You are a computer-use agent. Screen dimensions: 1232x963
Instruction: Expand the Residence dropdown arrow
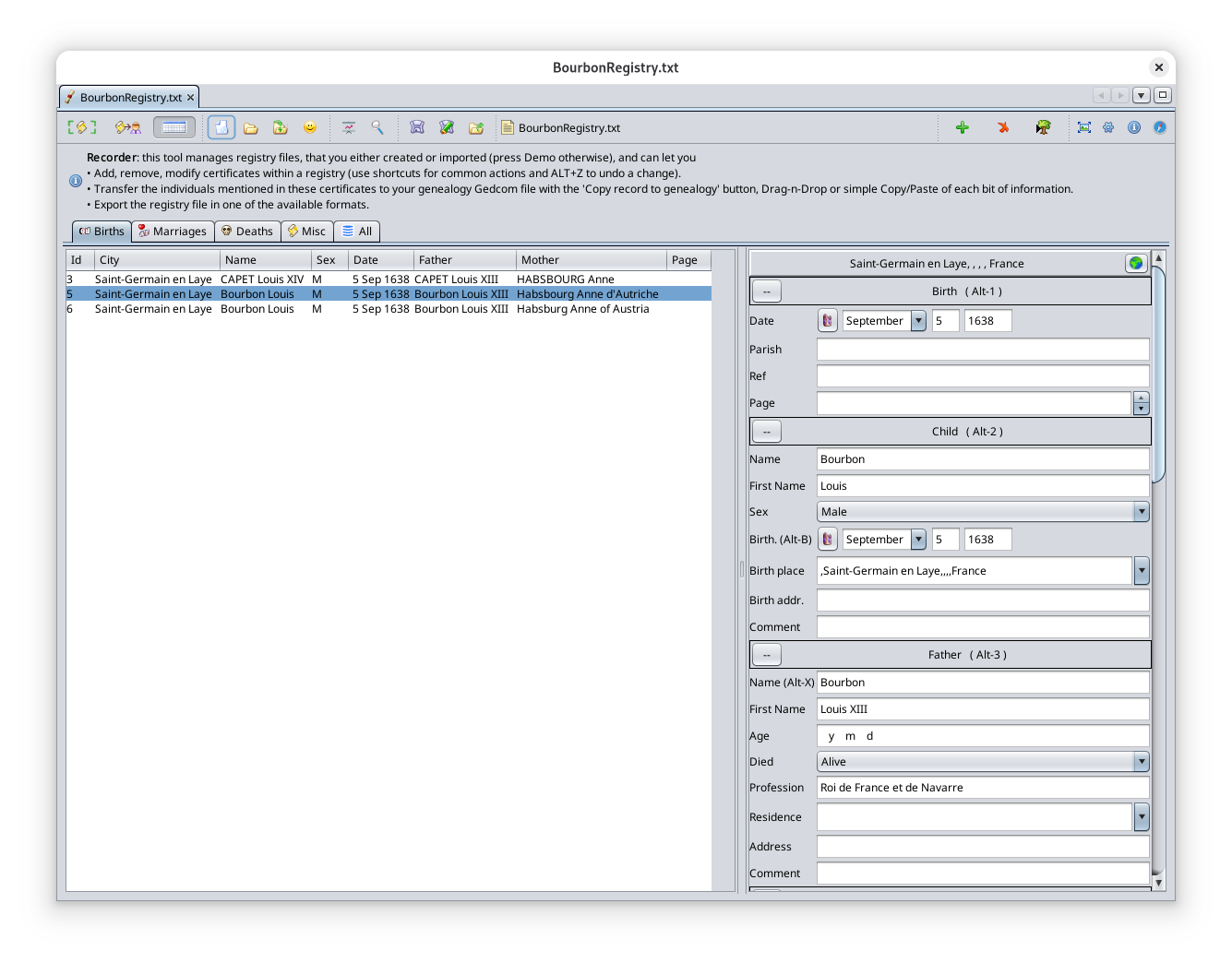tap(1142, 816)
